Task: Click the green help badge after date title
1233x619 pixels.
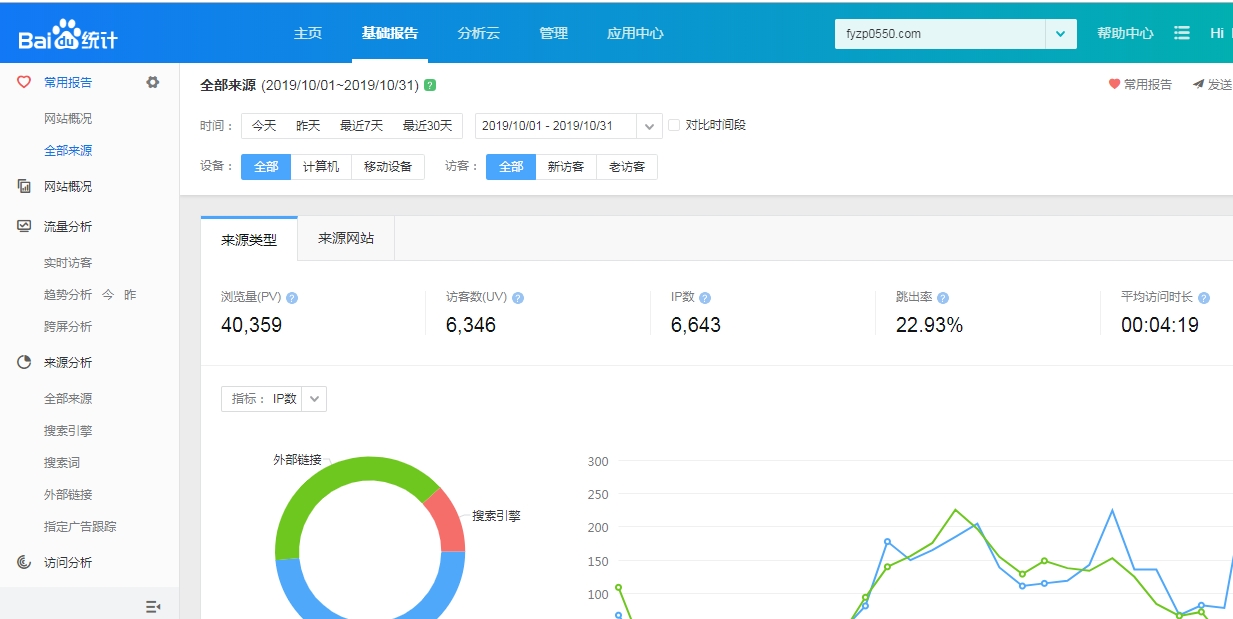Action: tap(430, 85)
